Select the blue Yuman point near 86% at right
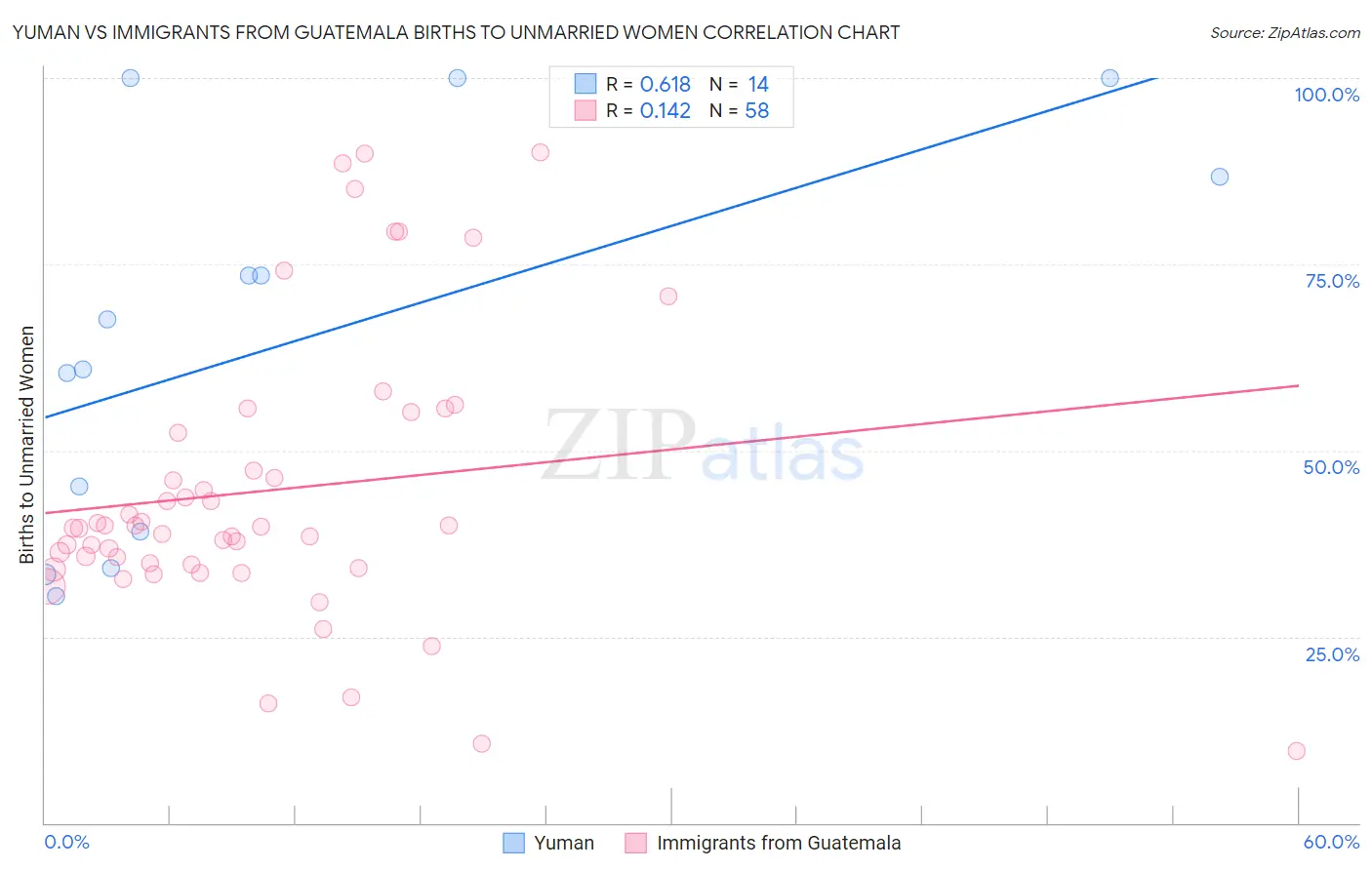Image resolution: width=1372 pixels, height=870 pixels. point(1220,177)
